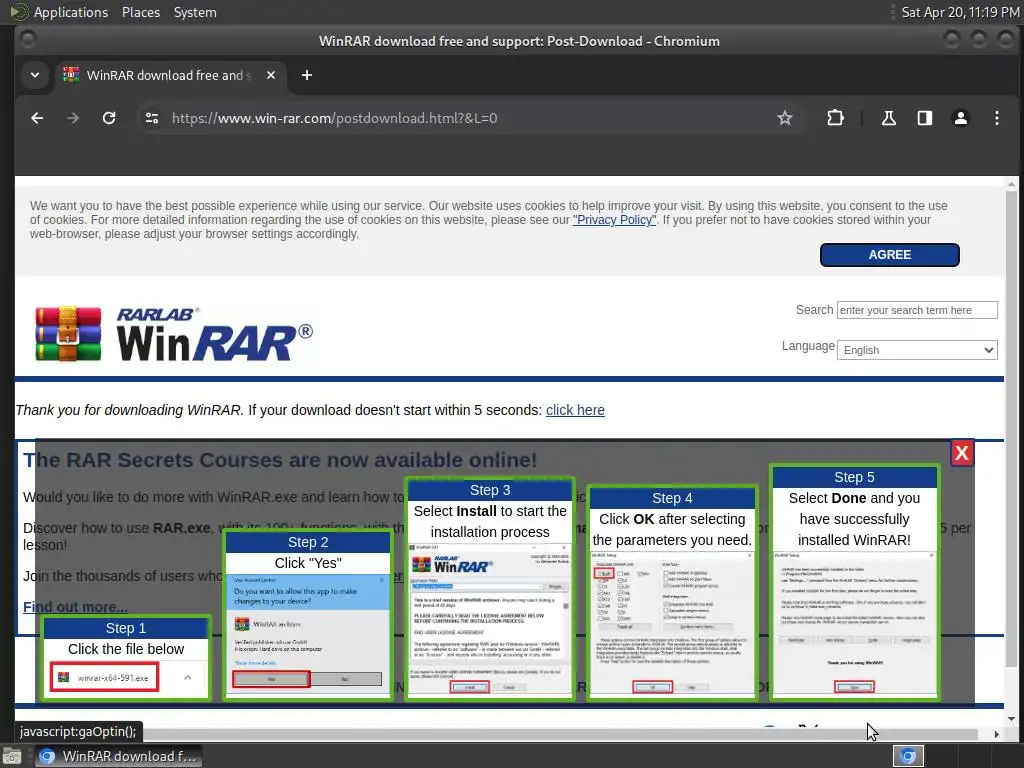Select the WinRAR download taskbar window button

click(118, 756)
